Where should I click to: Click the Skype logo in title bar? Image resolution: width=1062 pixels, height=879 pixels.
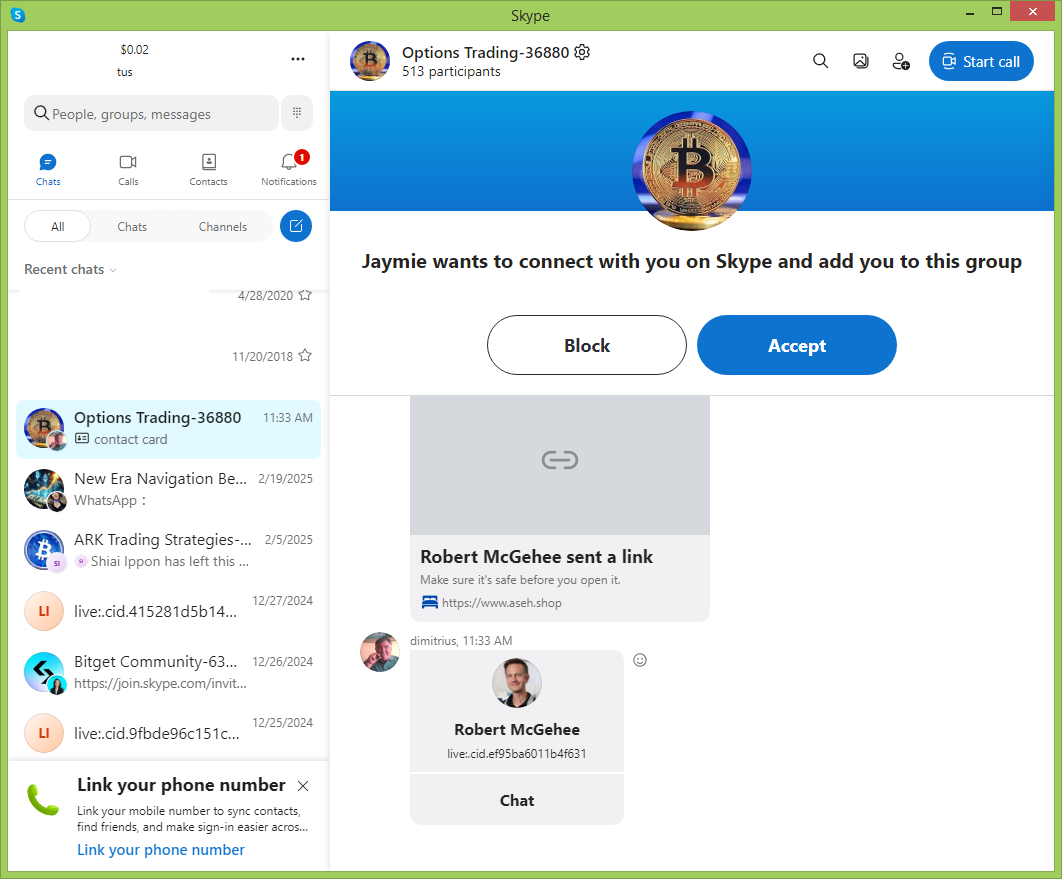point(18,15)
